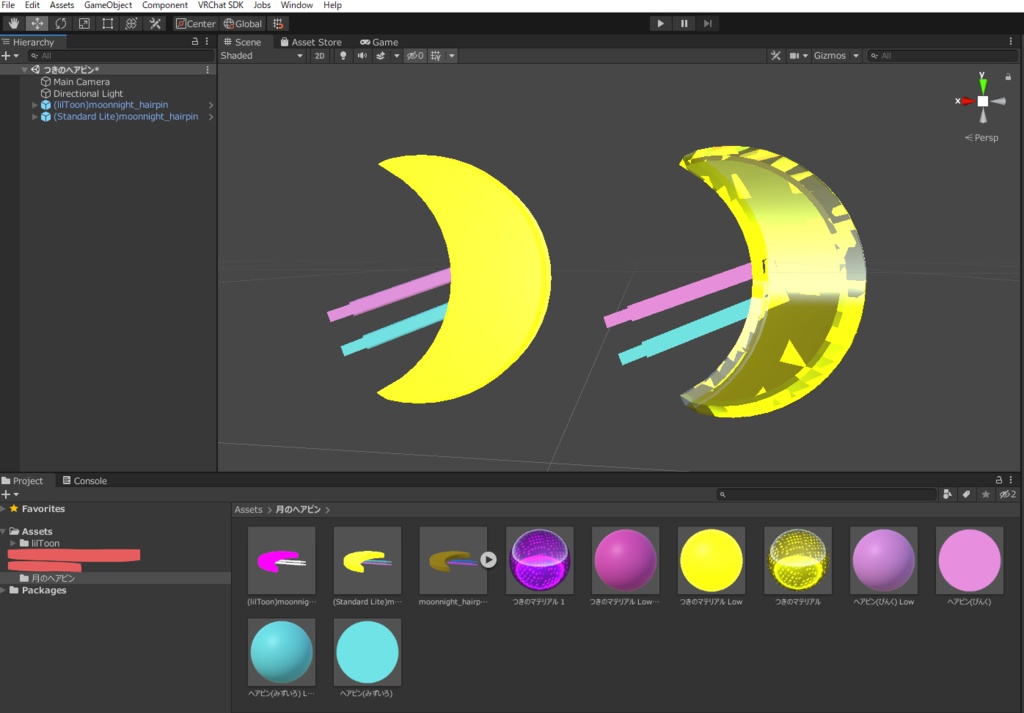Image resolution: width=1024 pixels, height=713 pixels.
Task: Start Play mode
Action: coord(660,24)
